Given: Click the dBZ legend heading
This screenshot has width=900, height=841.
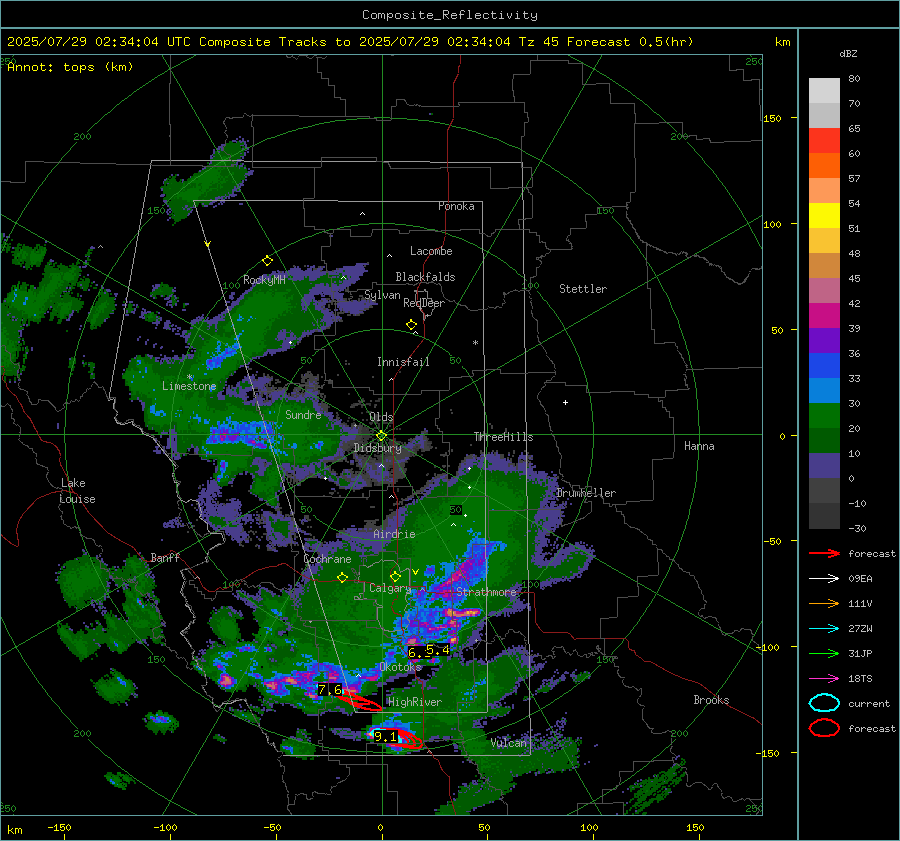Looking at the screenshot, I should click(848, 53).
